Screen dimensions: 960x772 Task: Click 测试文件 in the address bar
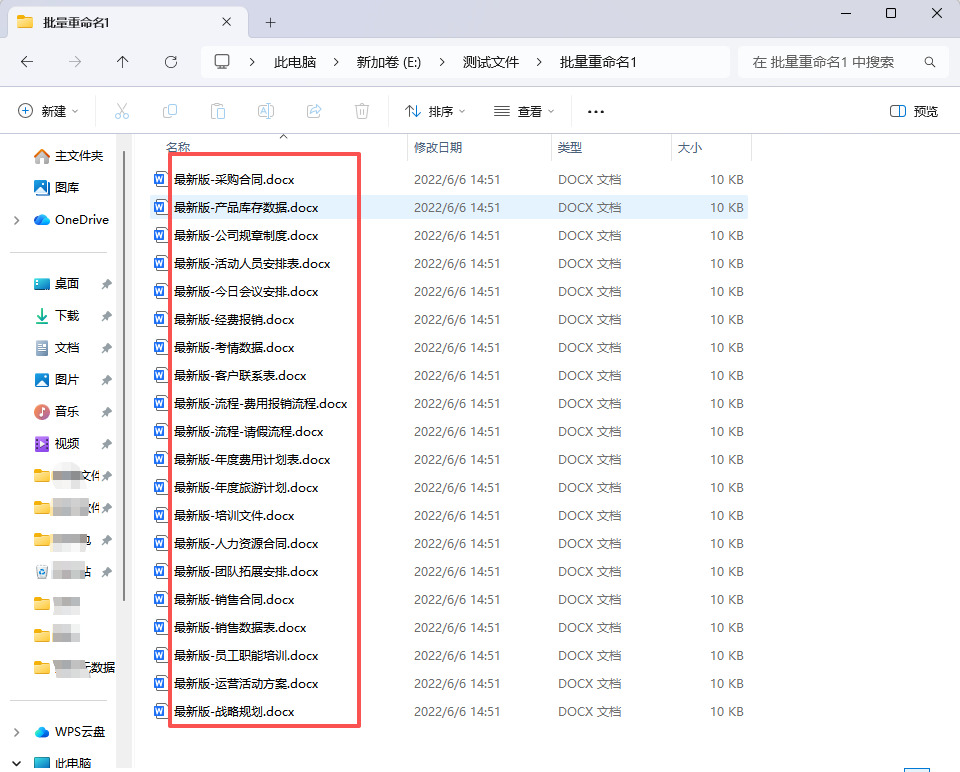click(490, 62)
